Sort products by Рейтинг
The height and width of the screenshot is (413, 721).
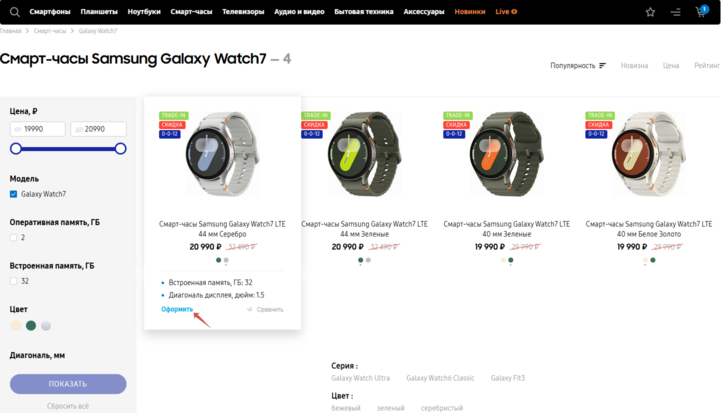click(707, 66)
